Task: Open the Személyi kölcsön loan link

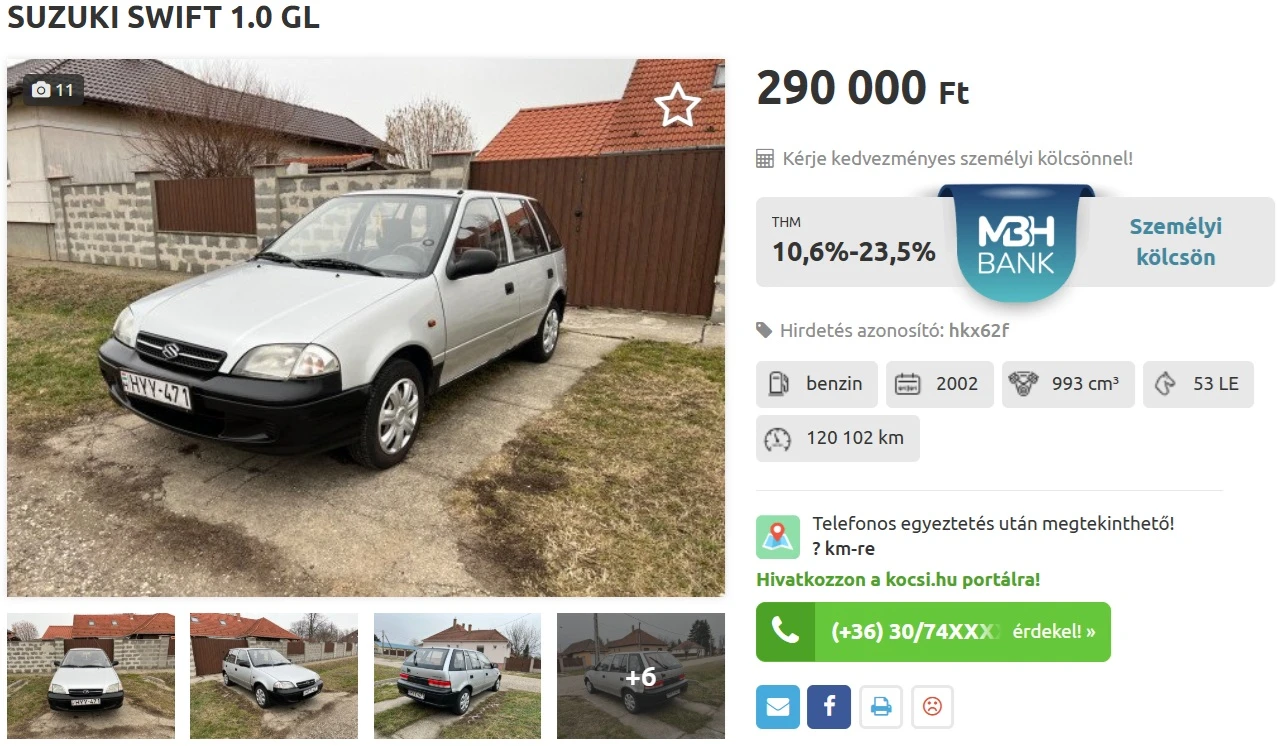Action: (1175, 242)
